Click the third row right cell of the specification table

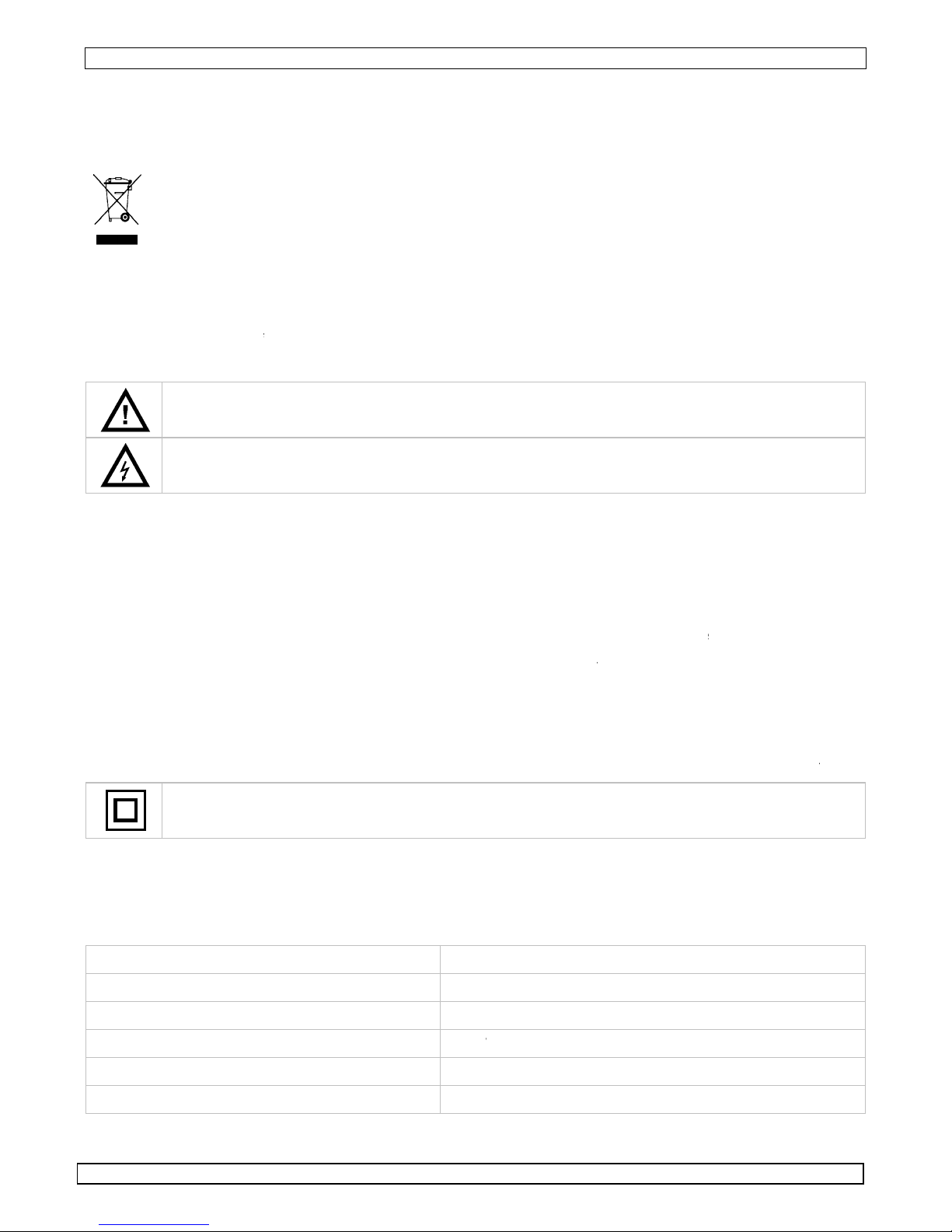[653, 1015]
